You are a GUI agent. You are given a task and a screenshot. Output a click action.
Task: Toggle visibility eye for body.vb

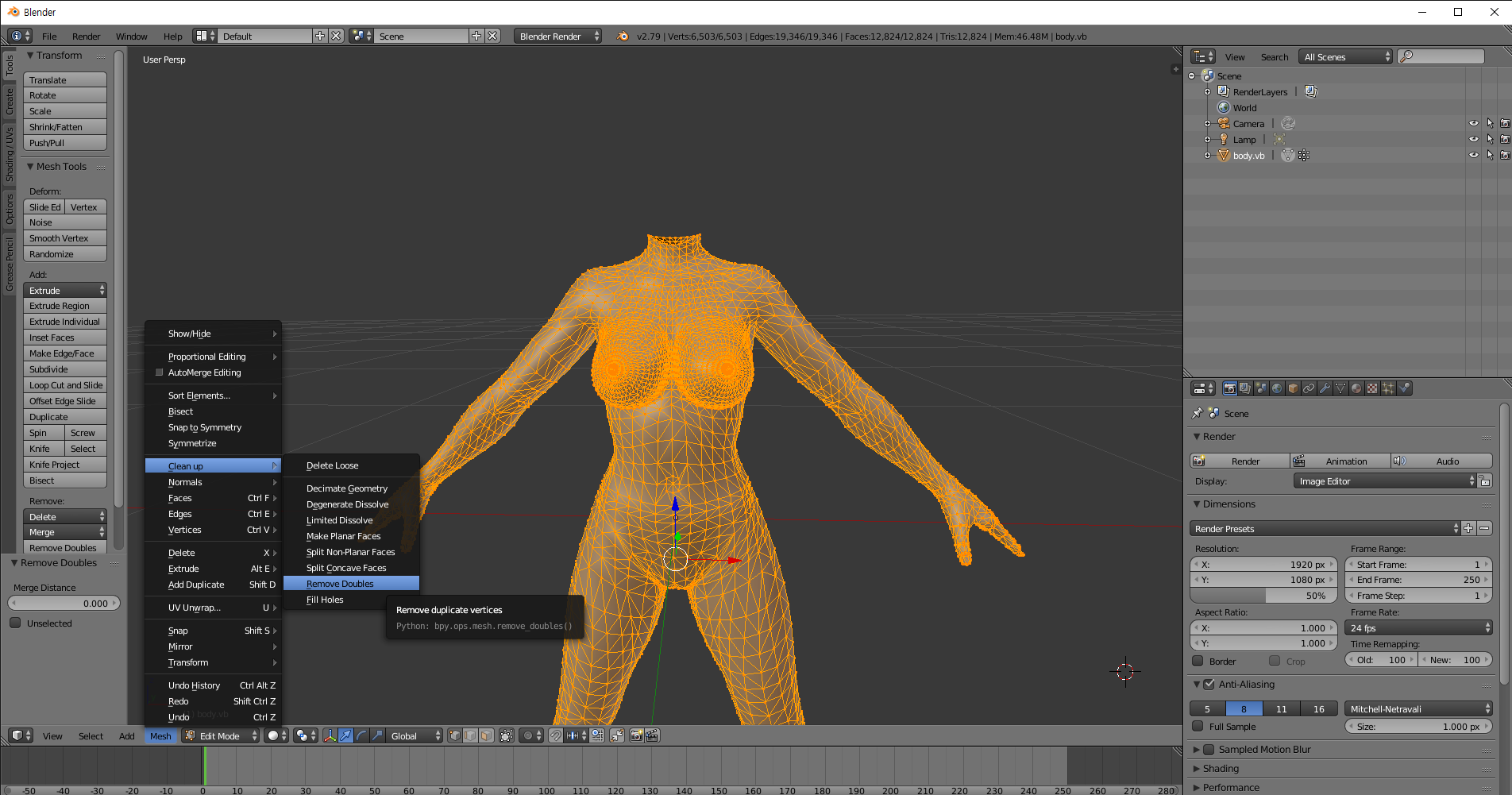pyautogui.click(x=1474, y=155)
